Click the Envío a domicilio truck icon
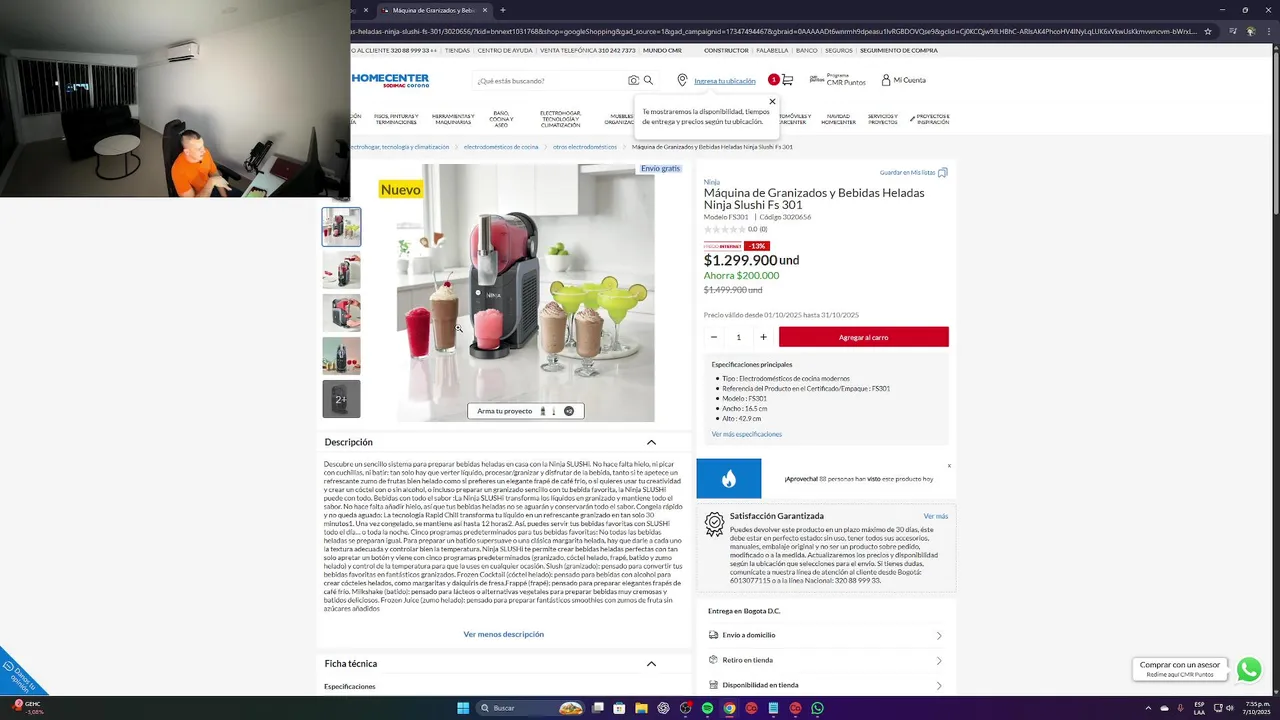The image size is (1280, 720). [x=714, y=635]
